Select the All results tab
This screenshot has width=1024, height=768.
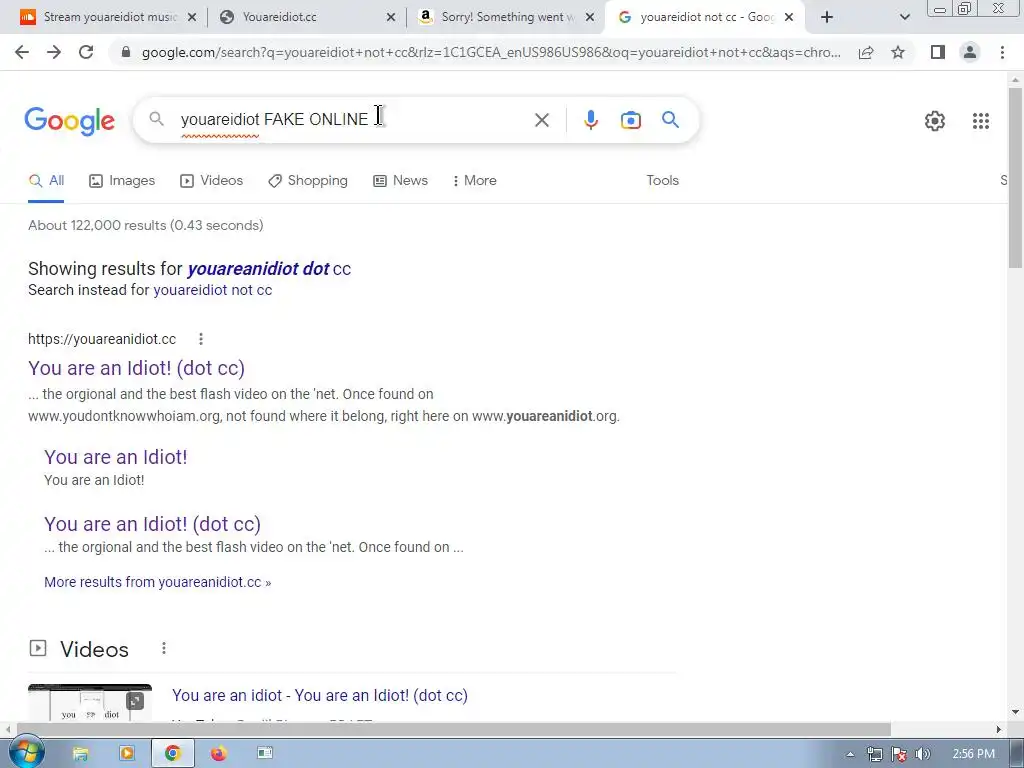coord(46,181)
